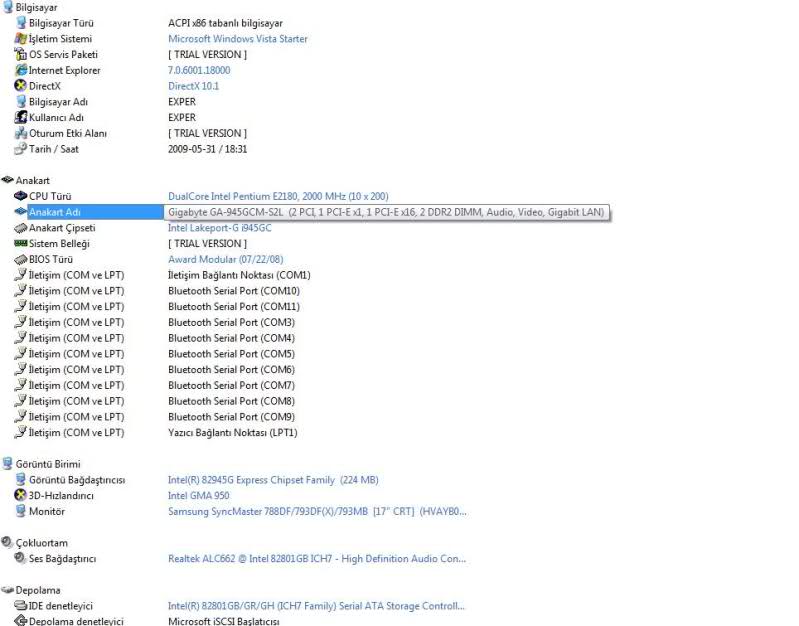The image size is (799, 626).
Task: Open the DualCore Intel Pentium E2180 link
Action: (x=278, y=196)
